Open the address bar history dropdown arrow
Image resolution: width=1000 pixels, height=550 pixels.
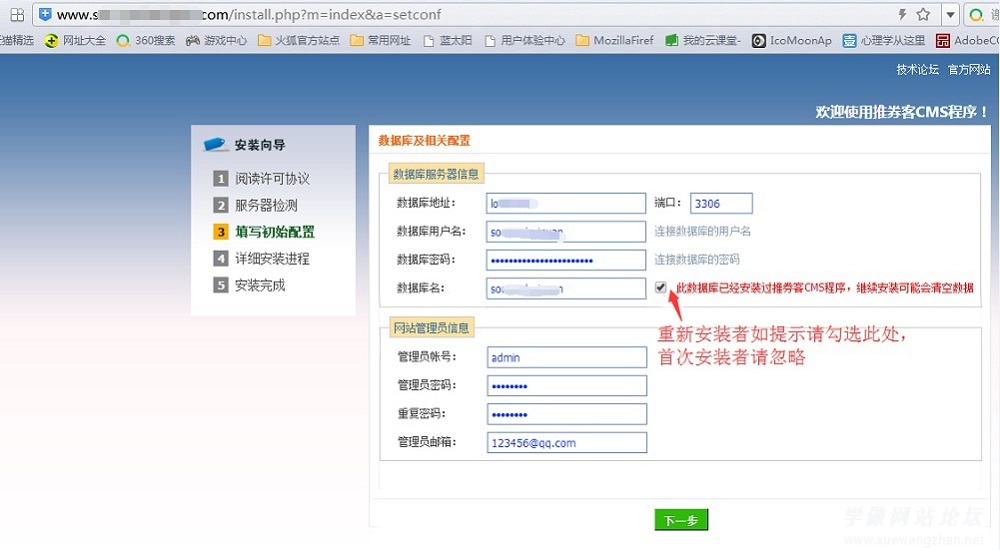tap(949, 15)
